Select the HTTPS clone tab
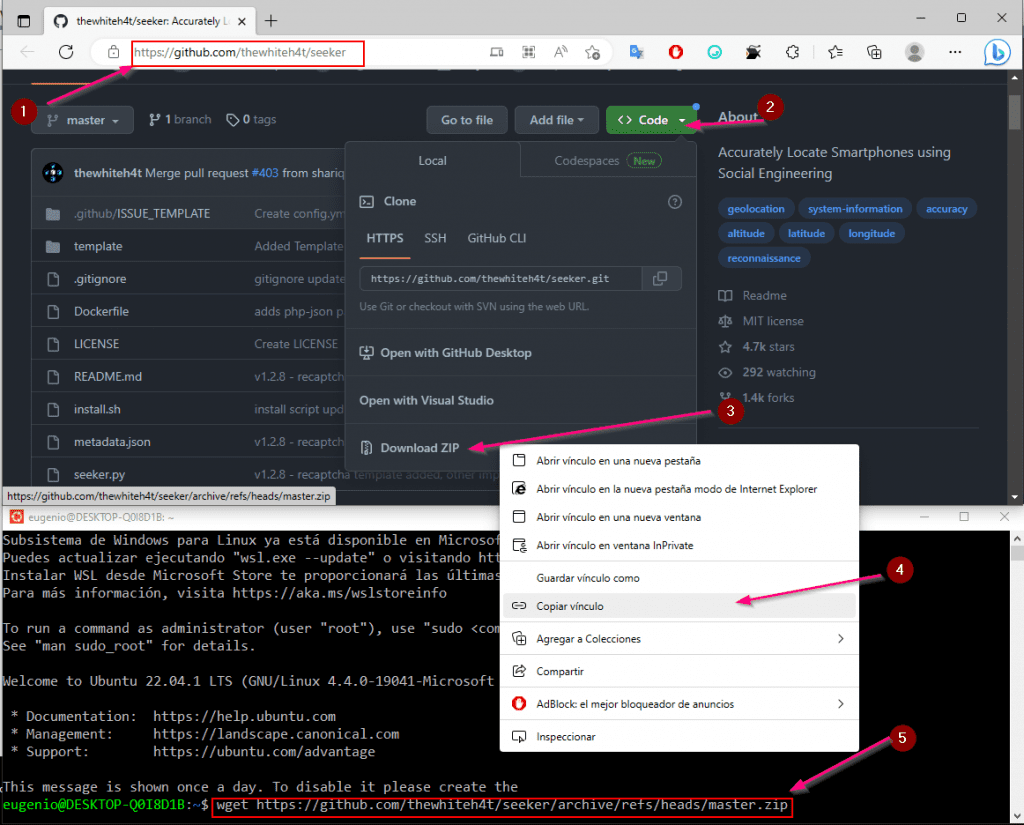The image size is (1024, 825). [x=385, y=238]
